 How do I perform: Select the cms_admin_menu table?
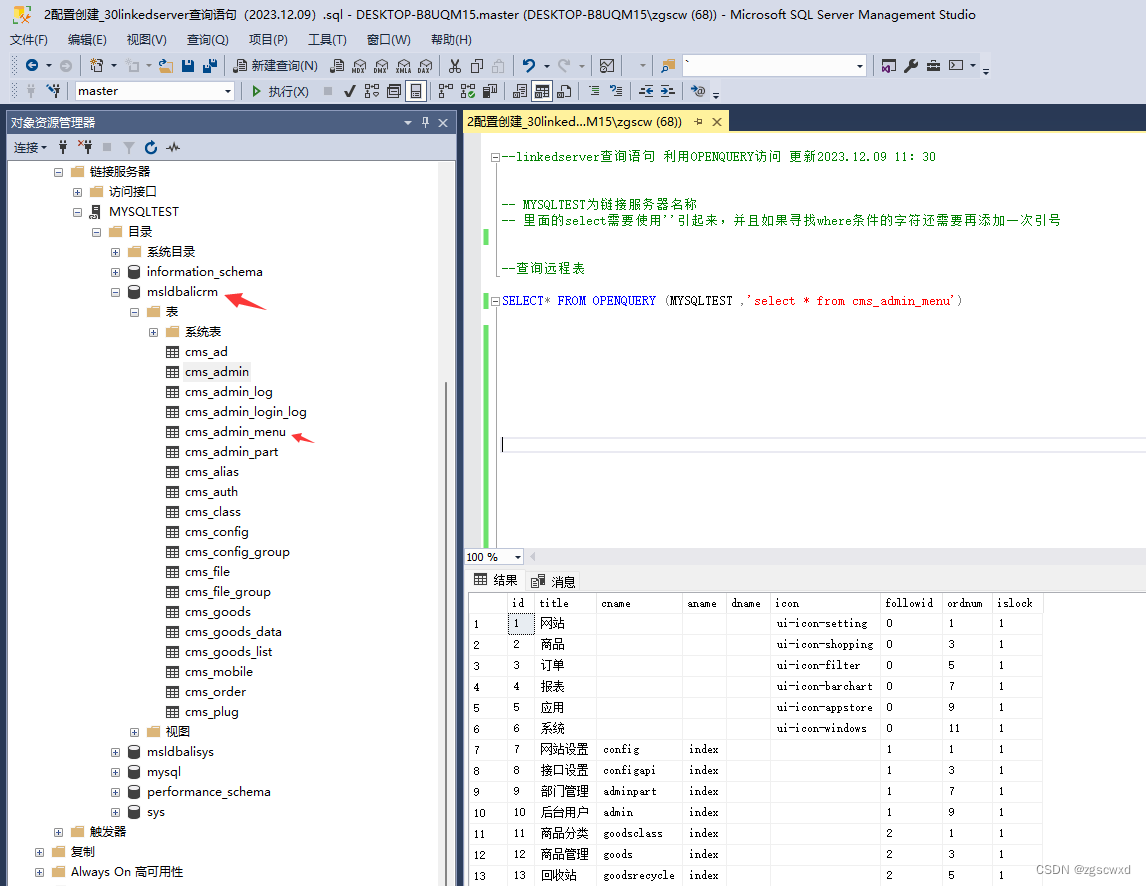pyautogui.click(x=235, y=432)
